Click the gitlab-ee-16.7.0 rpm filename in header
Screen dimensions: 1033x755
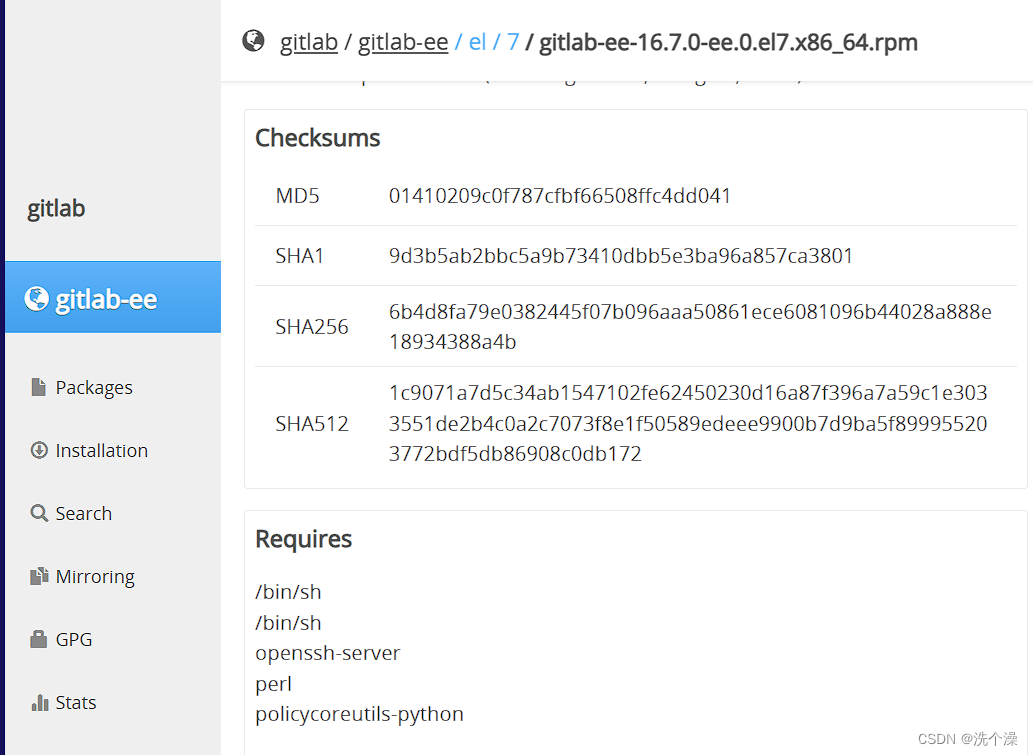(x=727, y=42)
